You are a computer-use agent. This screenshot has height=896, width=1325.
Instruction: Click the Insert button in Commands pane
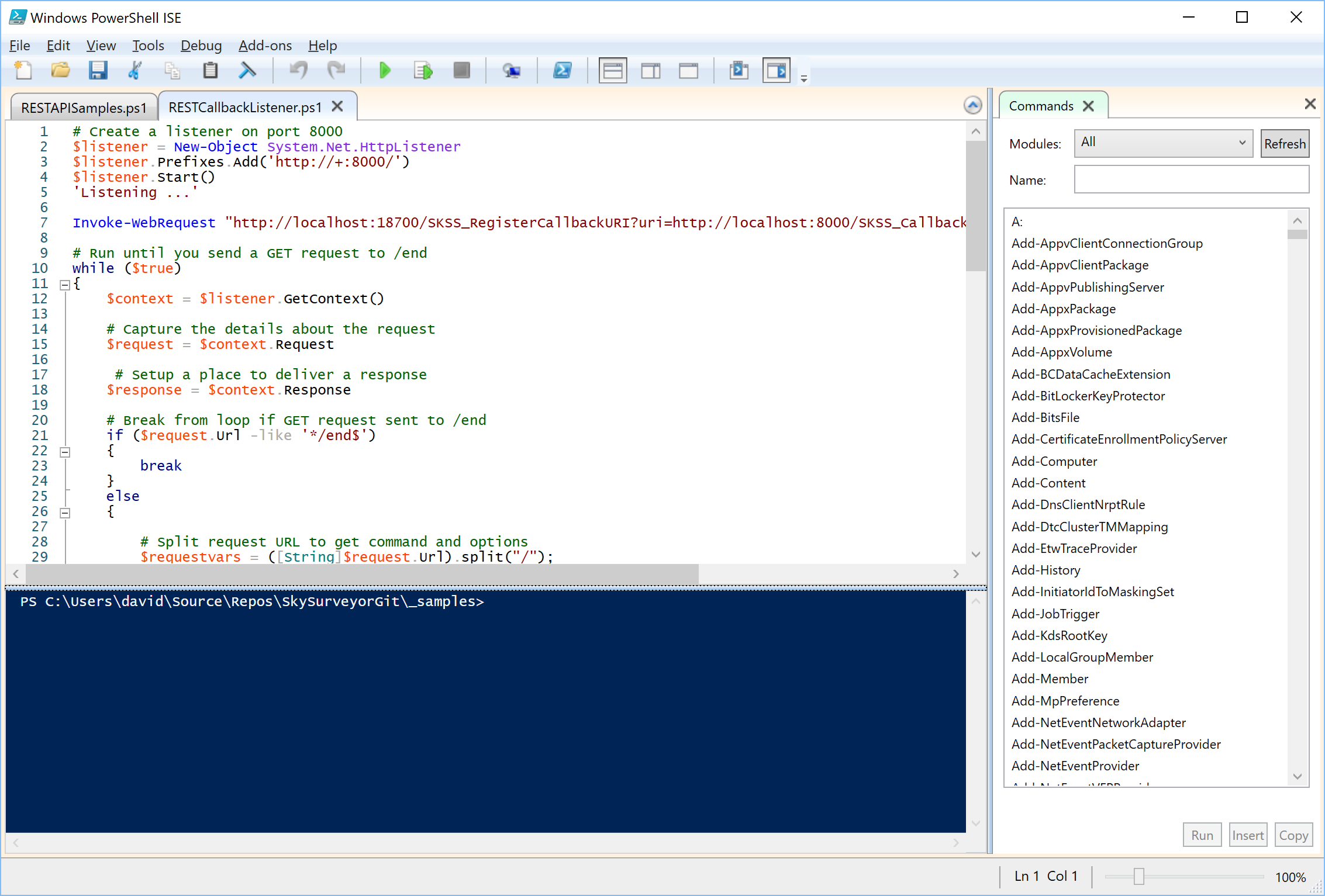tap(1248, 835)
